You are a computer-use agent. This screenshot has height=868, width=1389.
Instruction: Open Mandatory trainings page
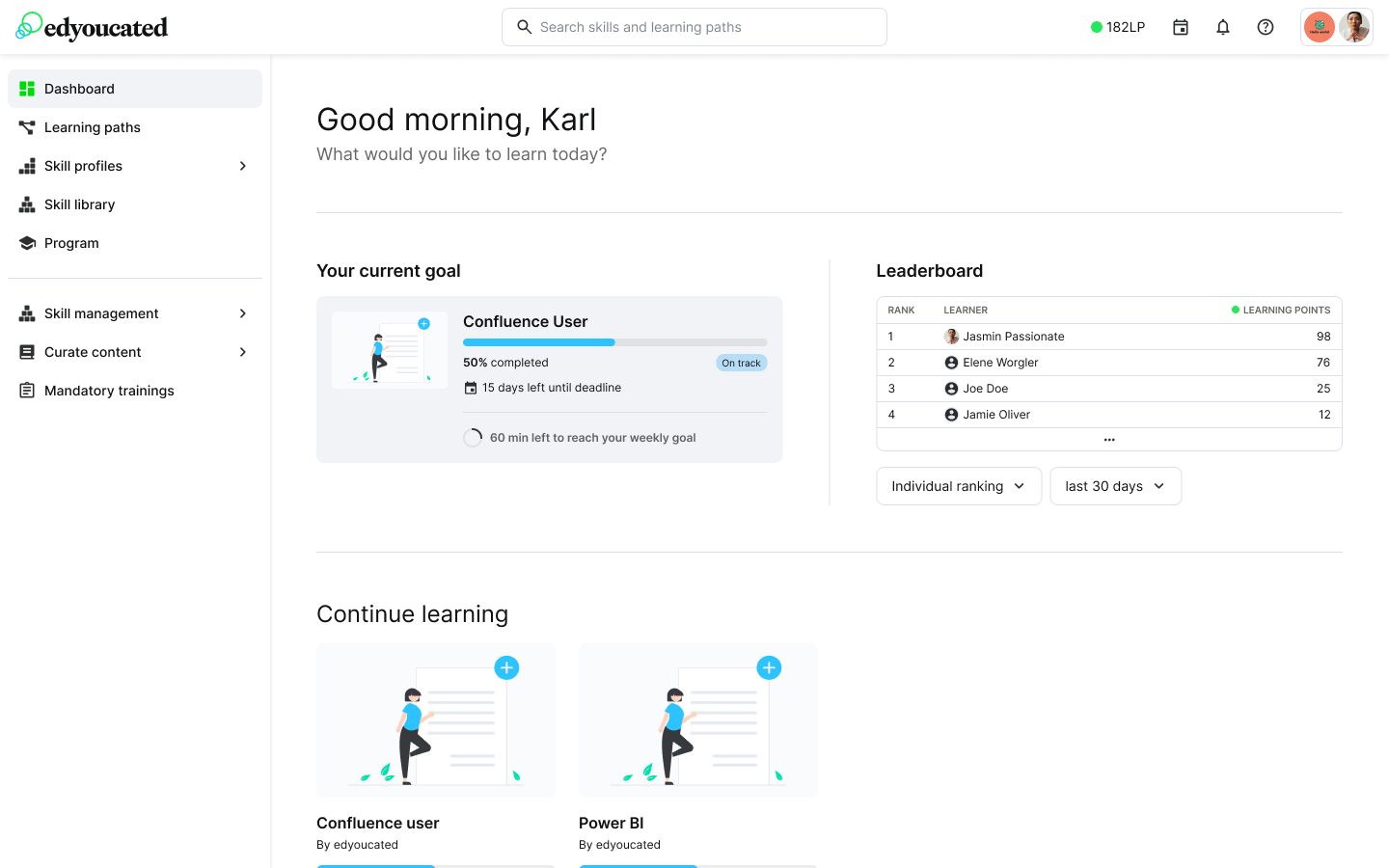click(x=109, y=391)
